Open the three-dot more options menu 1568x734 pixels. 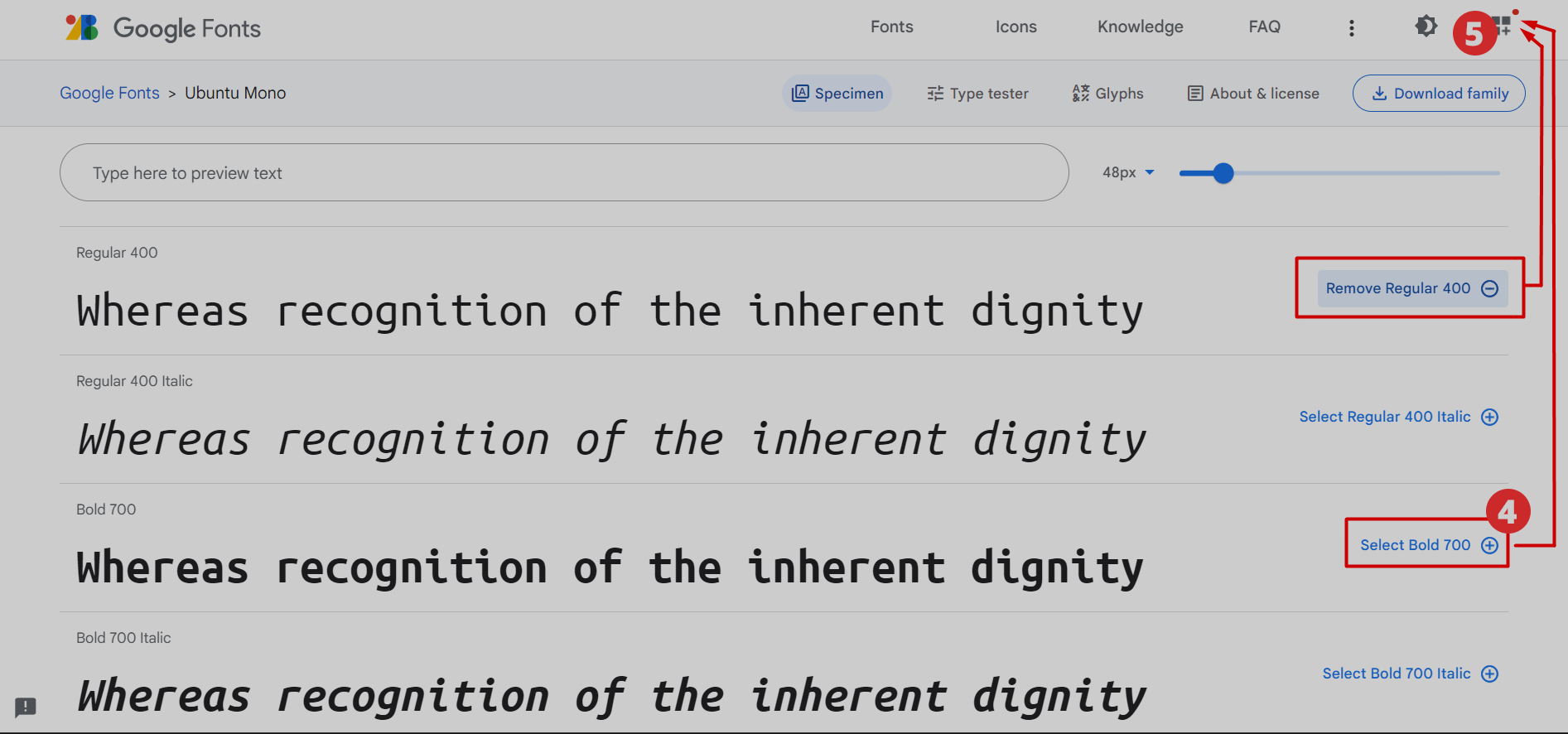pyautogui.click(x=1351, y=28)
